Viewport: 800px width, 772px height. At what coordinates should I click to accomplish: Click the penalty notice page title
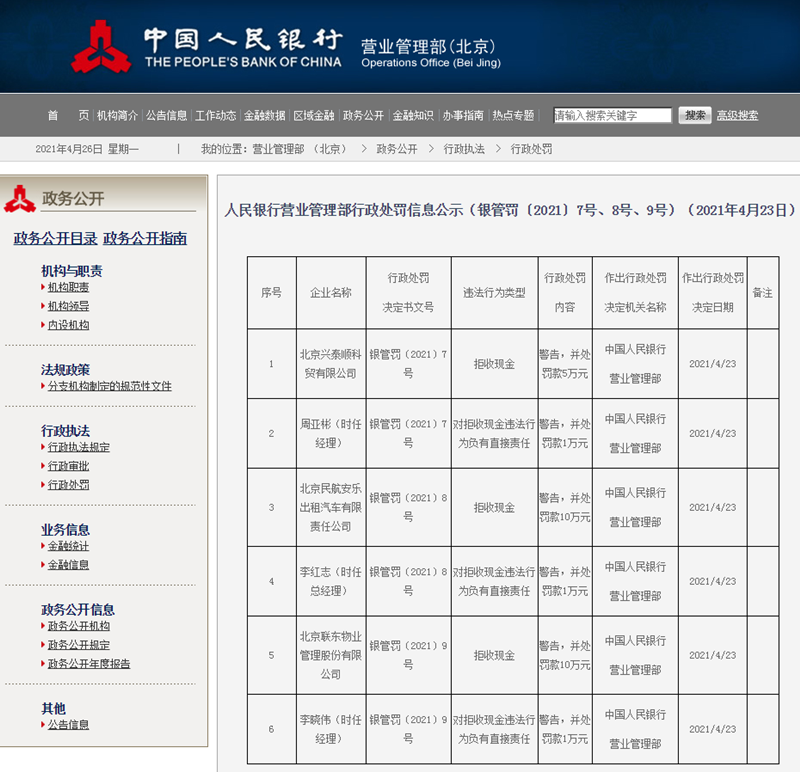tap(510, 210)
